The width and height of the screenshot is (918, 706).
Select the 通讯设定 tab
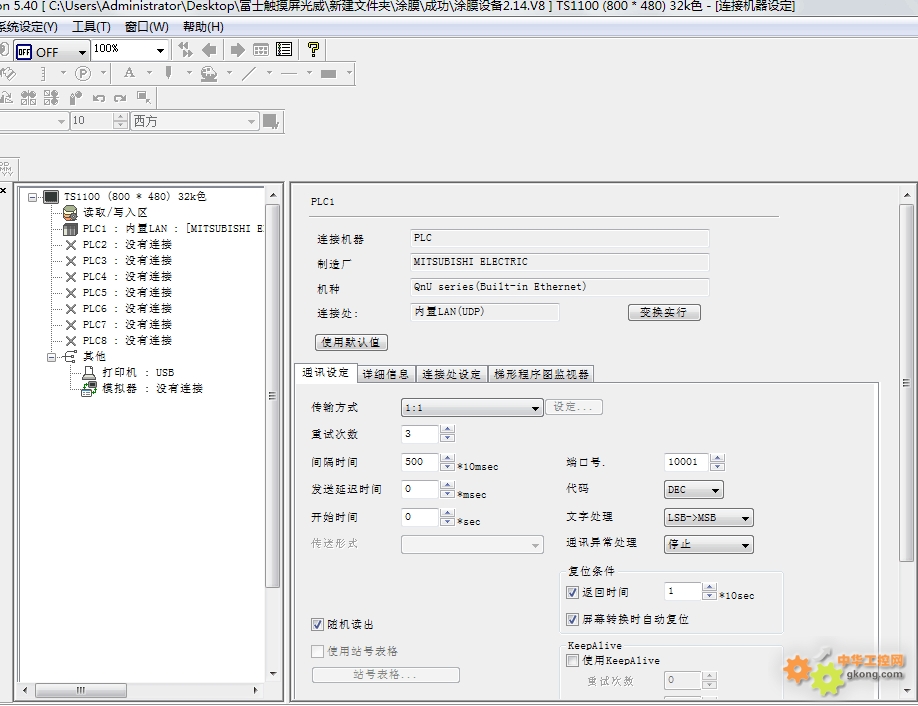tap(326, 373)
